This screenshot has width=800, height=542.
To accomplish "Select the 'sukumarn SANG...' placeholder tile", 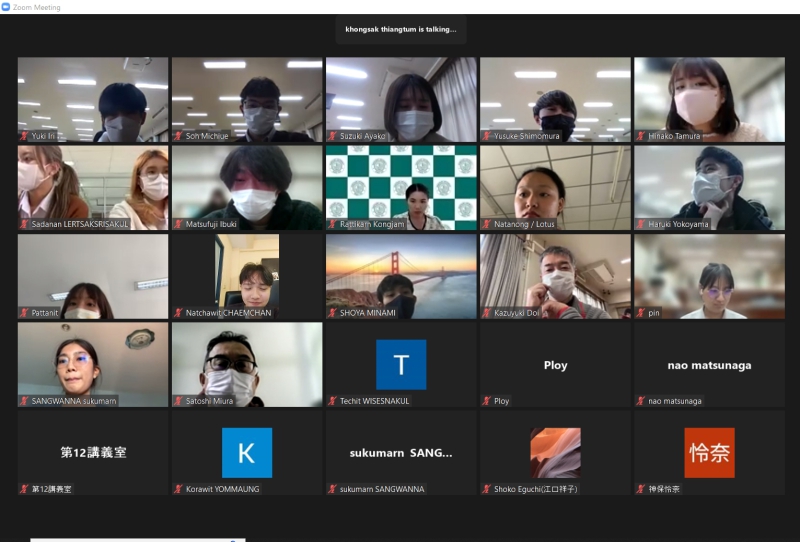I will pos(401,452).
